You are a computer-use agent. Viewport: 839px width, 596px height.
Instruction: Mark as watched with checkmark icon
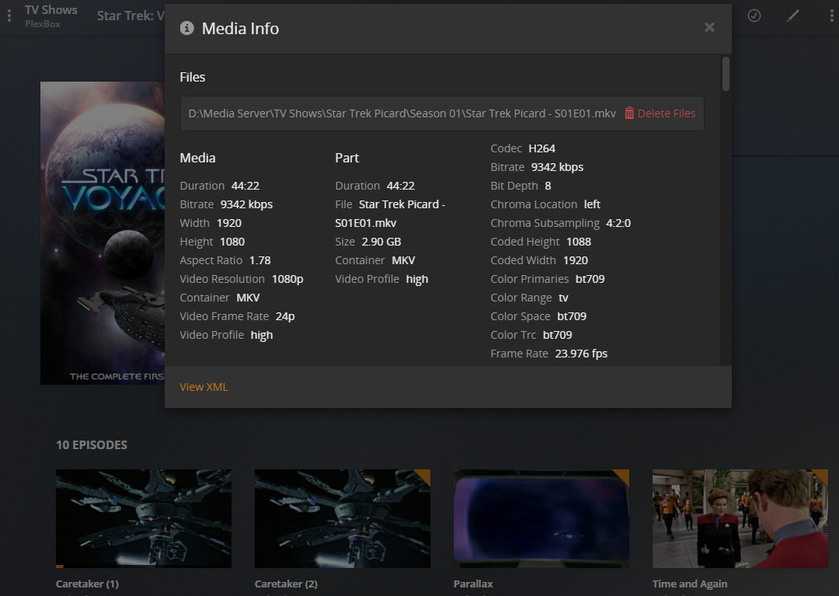point(754,16)
